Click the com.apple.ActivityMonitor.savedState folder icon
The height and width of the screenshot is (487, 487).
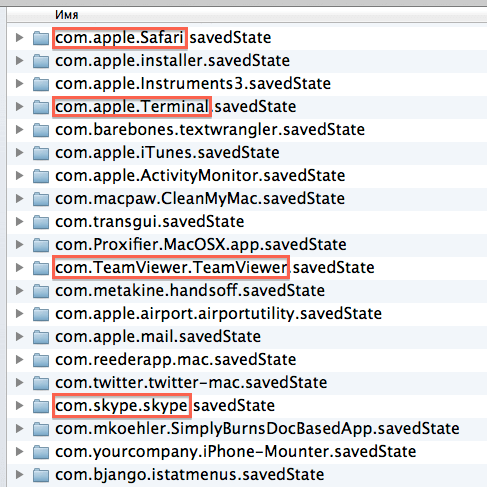pyautogui.click(x=41, y=176)
